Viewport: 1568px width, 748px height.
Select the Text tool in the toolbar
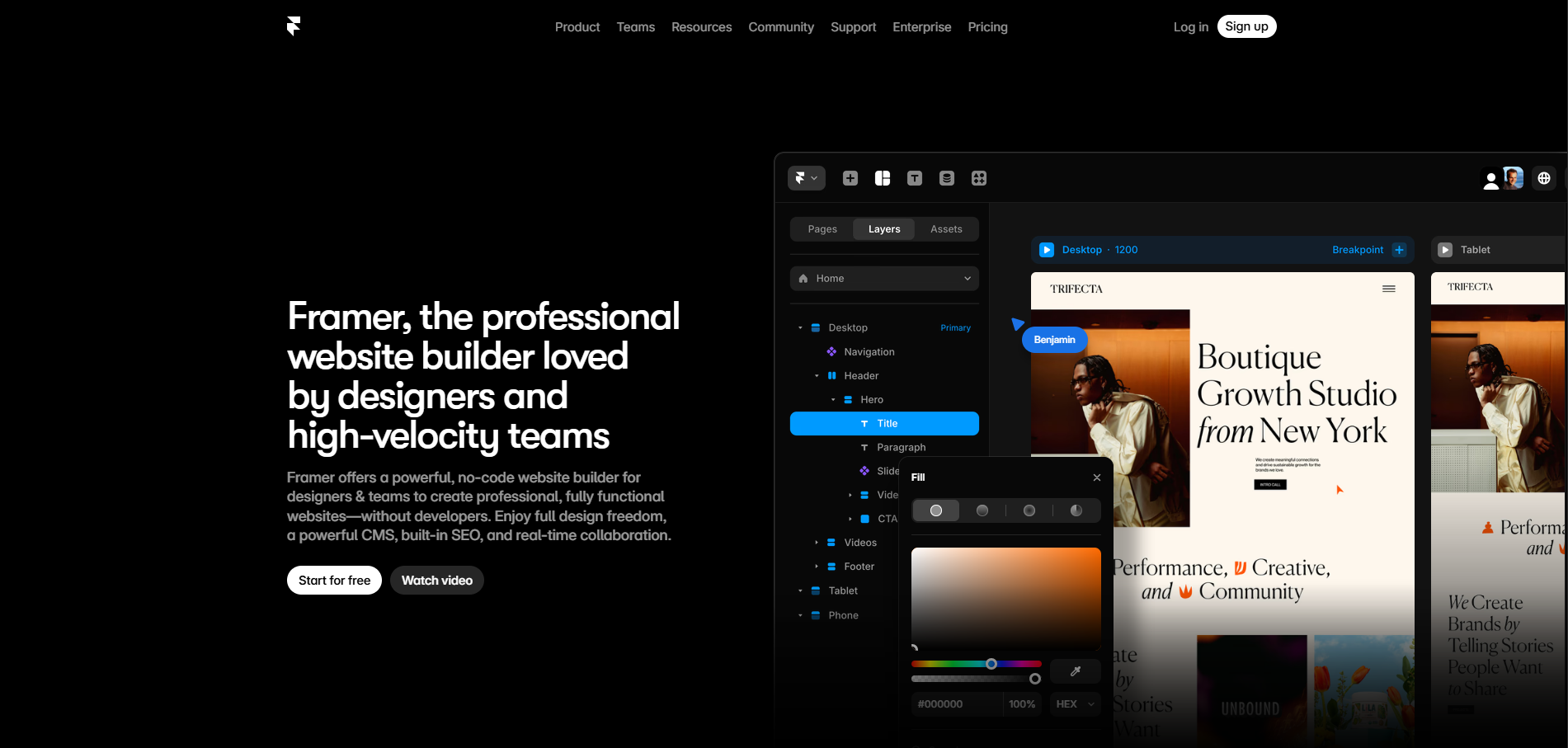(914, 178)
